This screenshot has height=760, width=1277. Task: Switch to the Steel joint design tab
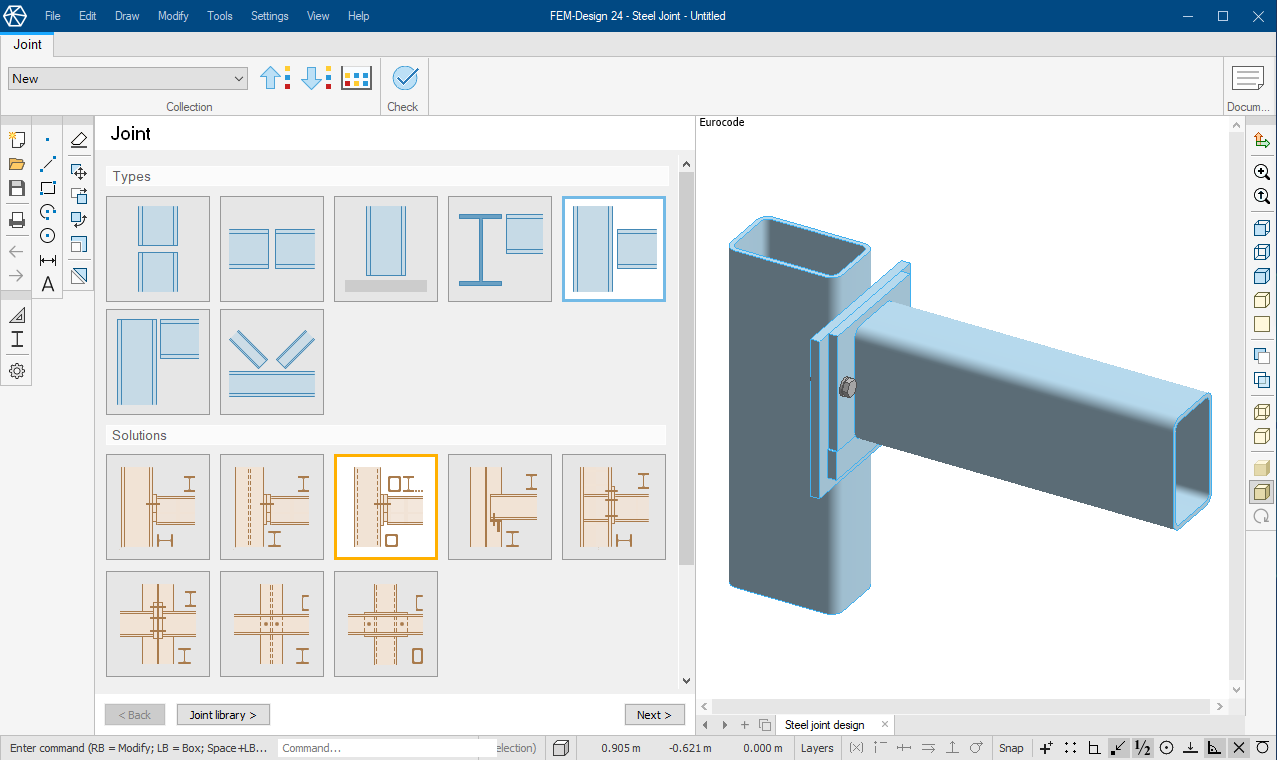tap(824, 725)
